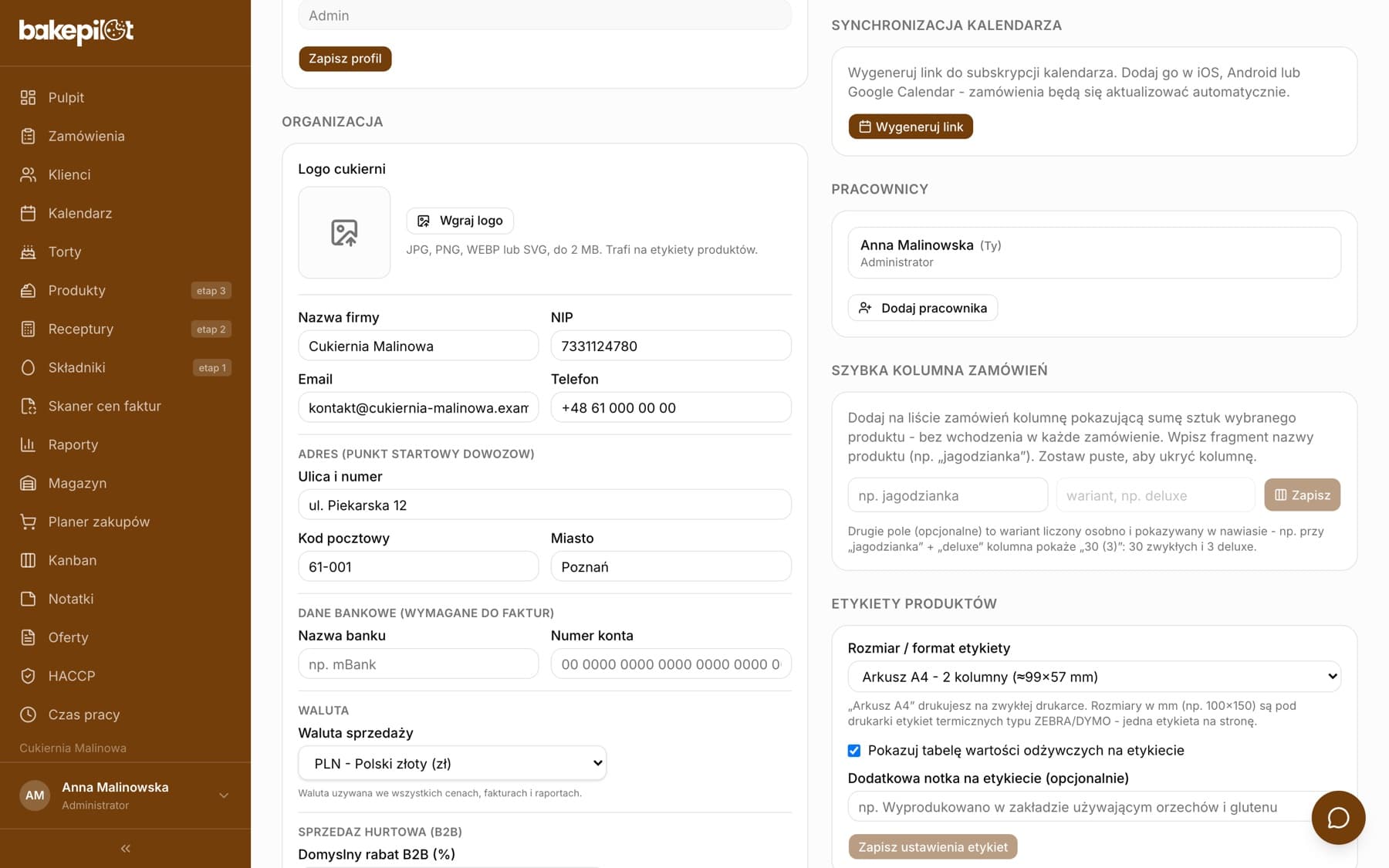Click the product name fragment field
This screenshot has width=1389, height=868.
click(x=948, y=495)
